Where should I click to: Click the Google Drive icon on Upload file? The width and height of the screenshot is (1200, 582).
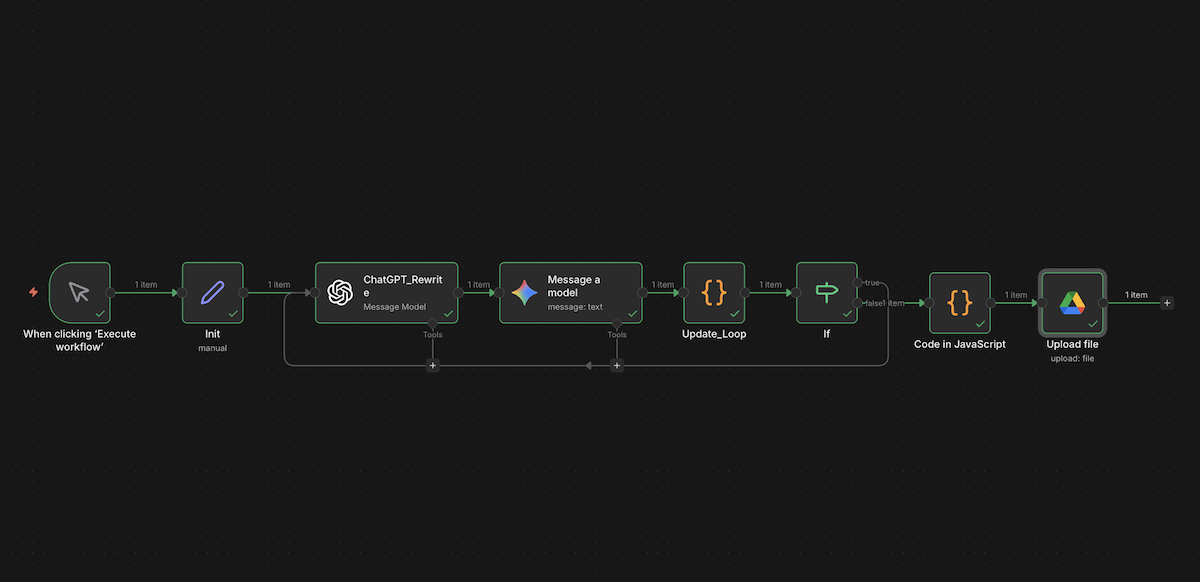pos(1072,302)
